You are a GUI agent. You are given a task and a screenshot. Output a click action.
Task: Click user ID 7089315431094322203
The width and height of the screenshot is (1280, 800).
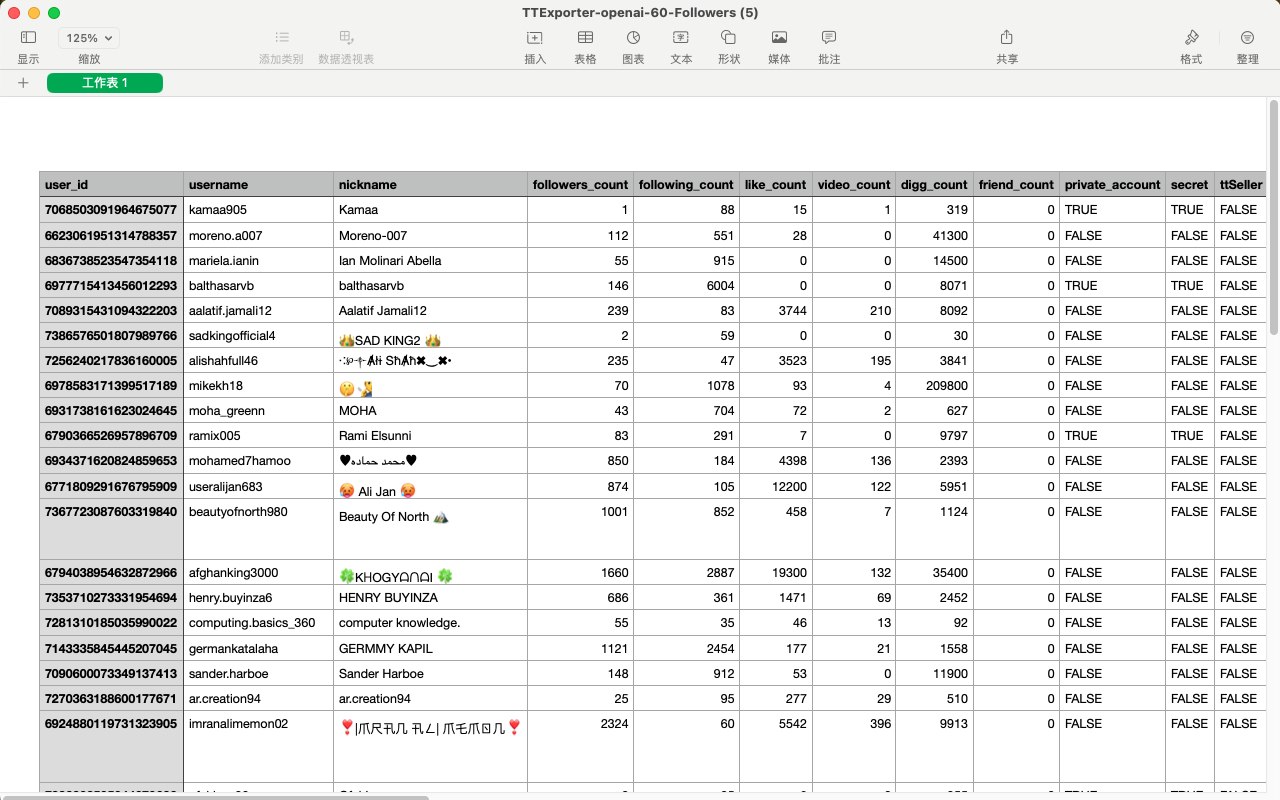[x=112, y=311]
